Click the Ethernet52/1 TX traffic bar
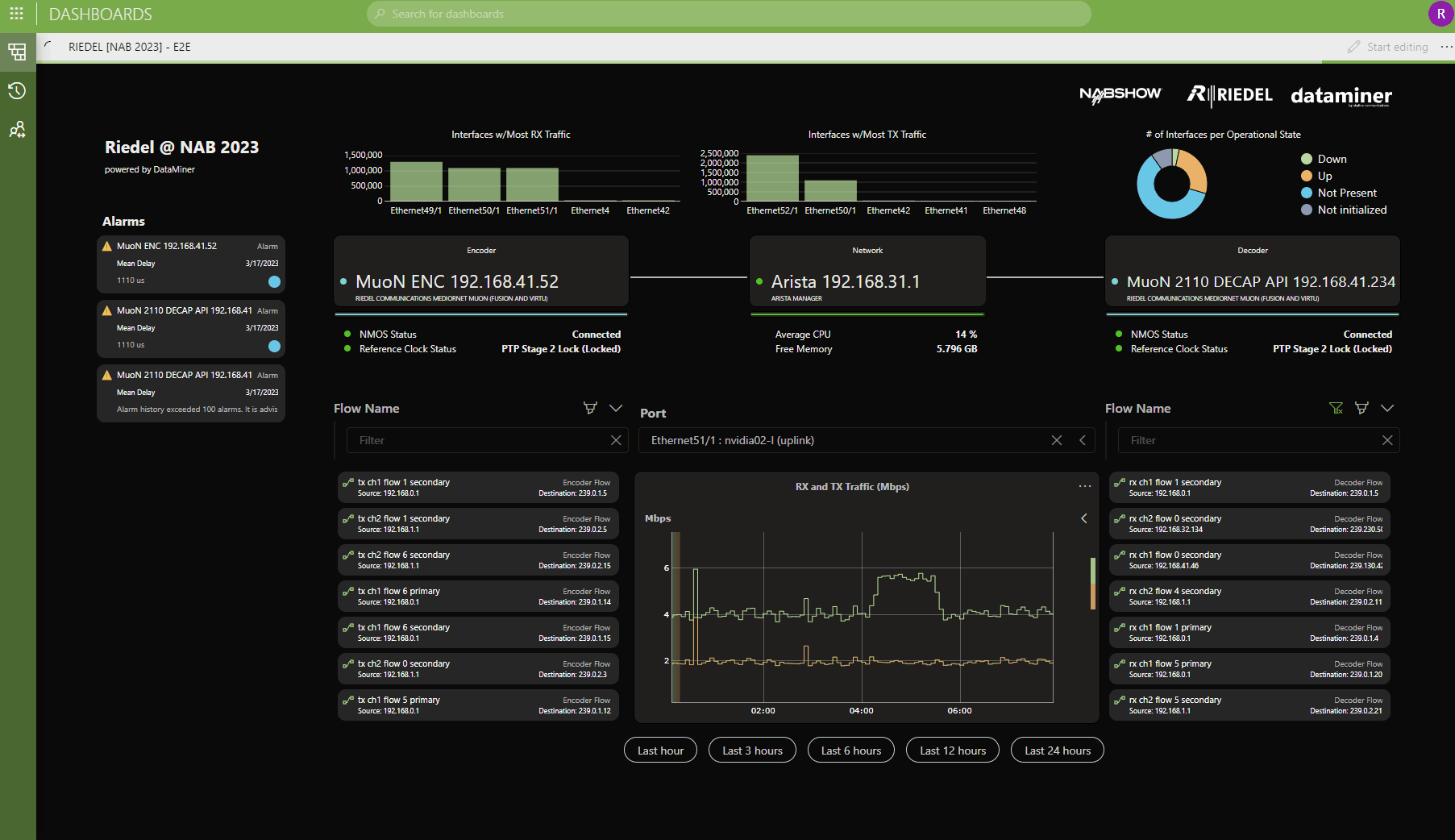The width and height of the screenshot is (1455, 840). [x=772, y=178]
